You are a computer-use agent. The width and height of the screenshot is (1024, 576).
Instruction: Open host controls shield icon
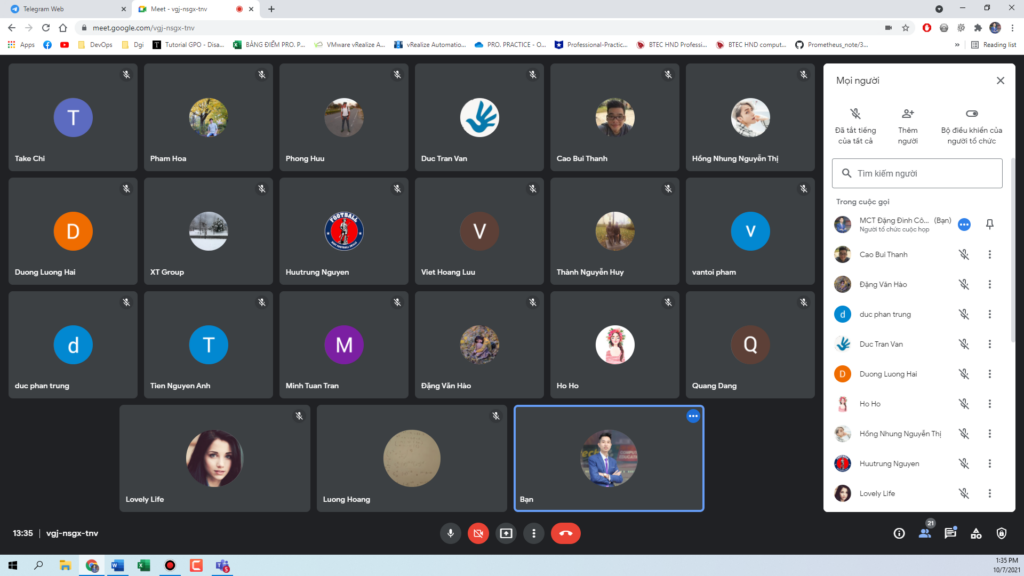[1001, 533]
